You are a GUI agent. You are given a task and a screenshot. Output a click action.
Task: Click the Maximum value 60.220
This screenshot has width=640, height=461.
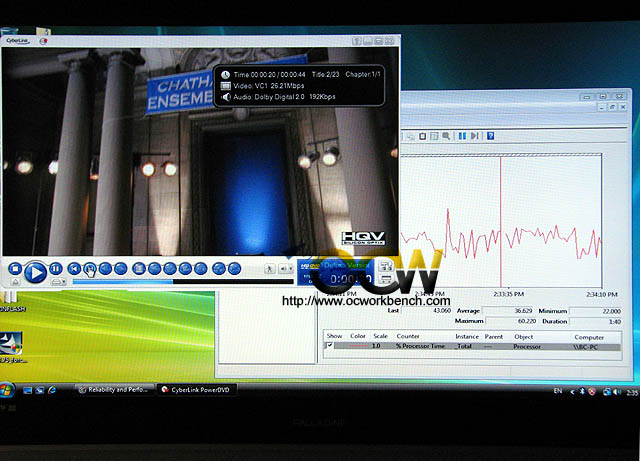pyautogui.click(x=527, y=321)
